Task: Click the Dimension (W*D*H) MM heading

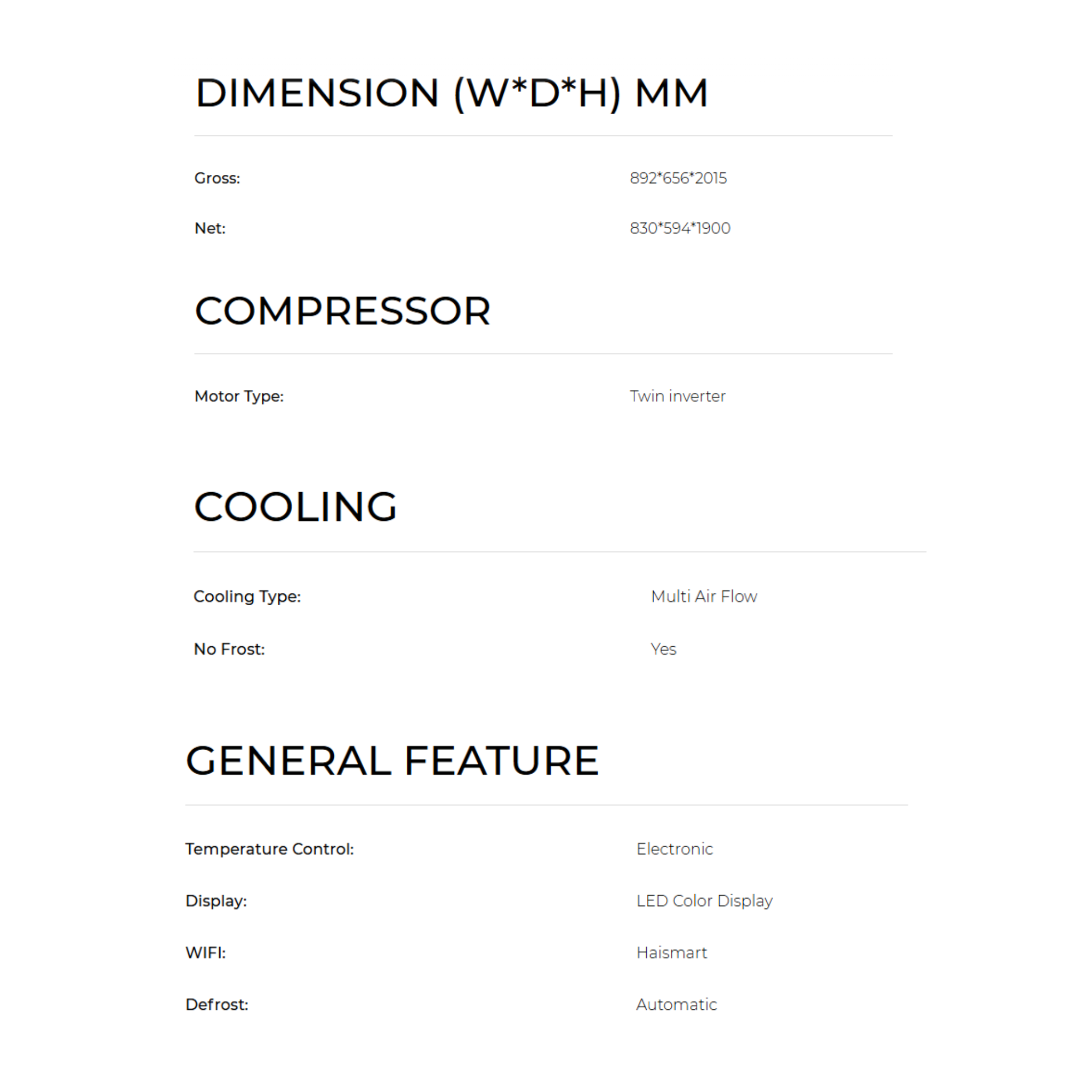Action: pyautogui.click(x=451, y=93)
